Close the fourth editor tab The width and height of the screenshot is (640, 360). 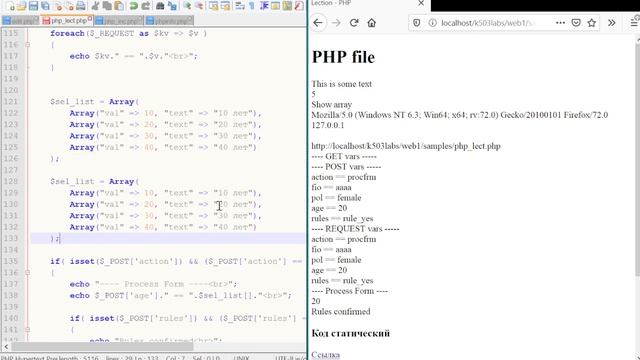(x=190, y=18)
